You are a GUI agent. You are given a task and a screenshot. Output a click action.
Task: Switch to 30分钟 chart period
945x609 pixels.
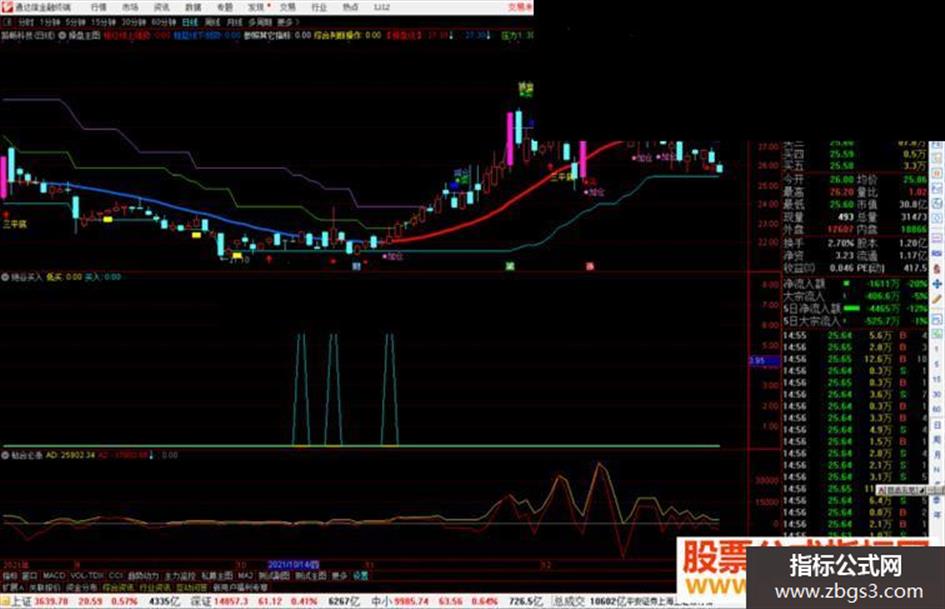134,22
